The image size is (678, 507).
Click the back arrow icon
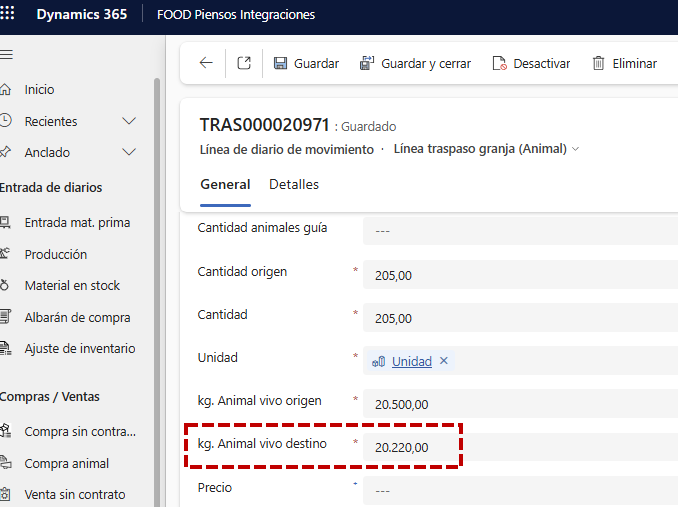point(206,63)
